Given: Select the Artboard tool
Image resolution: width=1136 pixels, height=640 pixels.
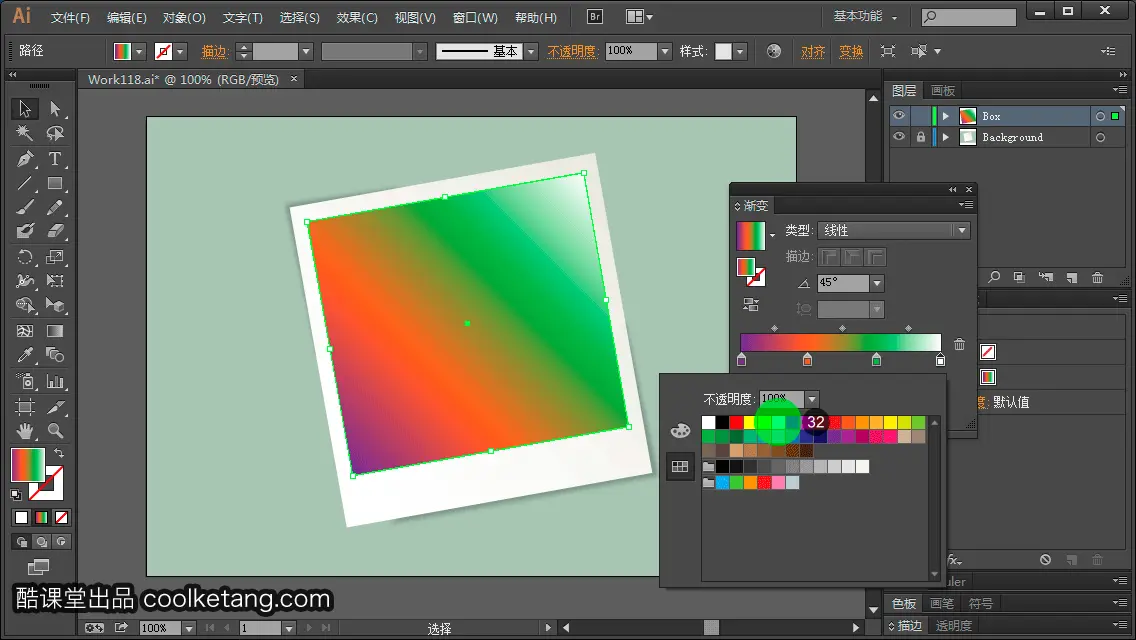Looking at the screenshot, I should pos(25,407).
